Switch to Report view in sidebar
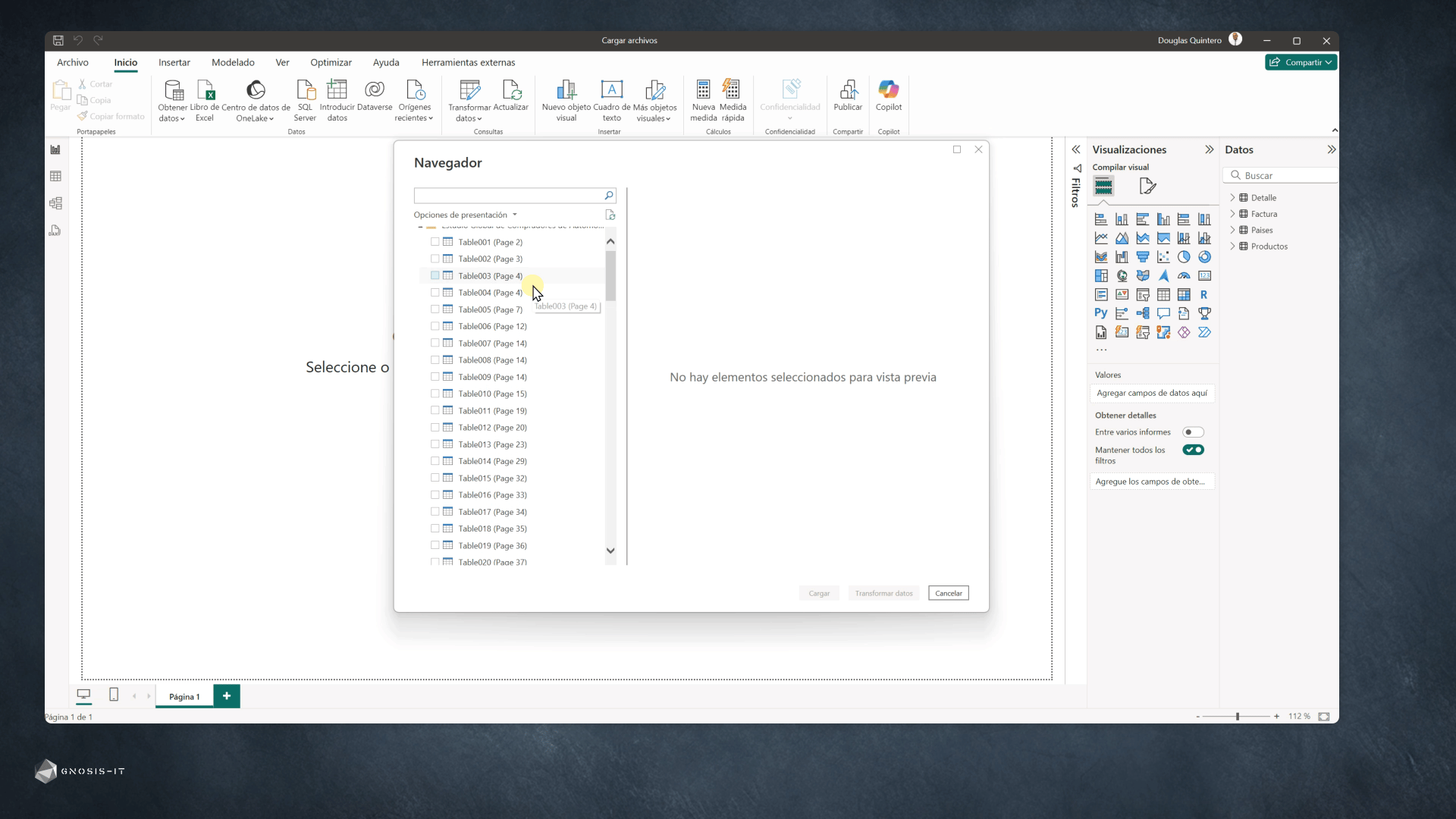 tap(55, 149)
